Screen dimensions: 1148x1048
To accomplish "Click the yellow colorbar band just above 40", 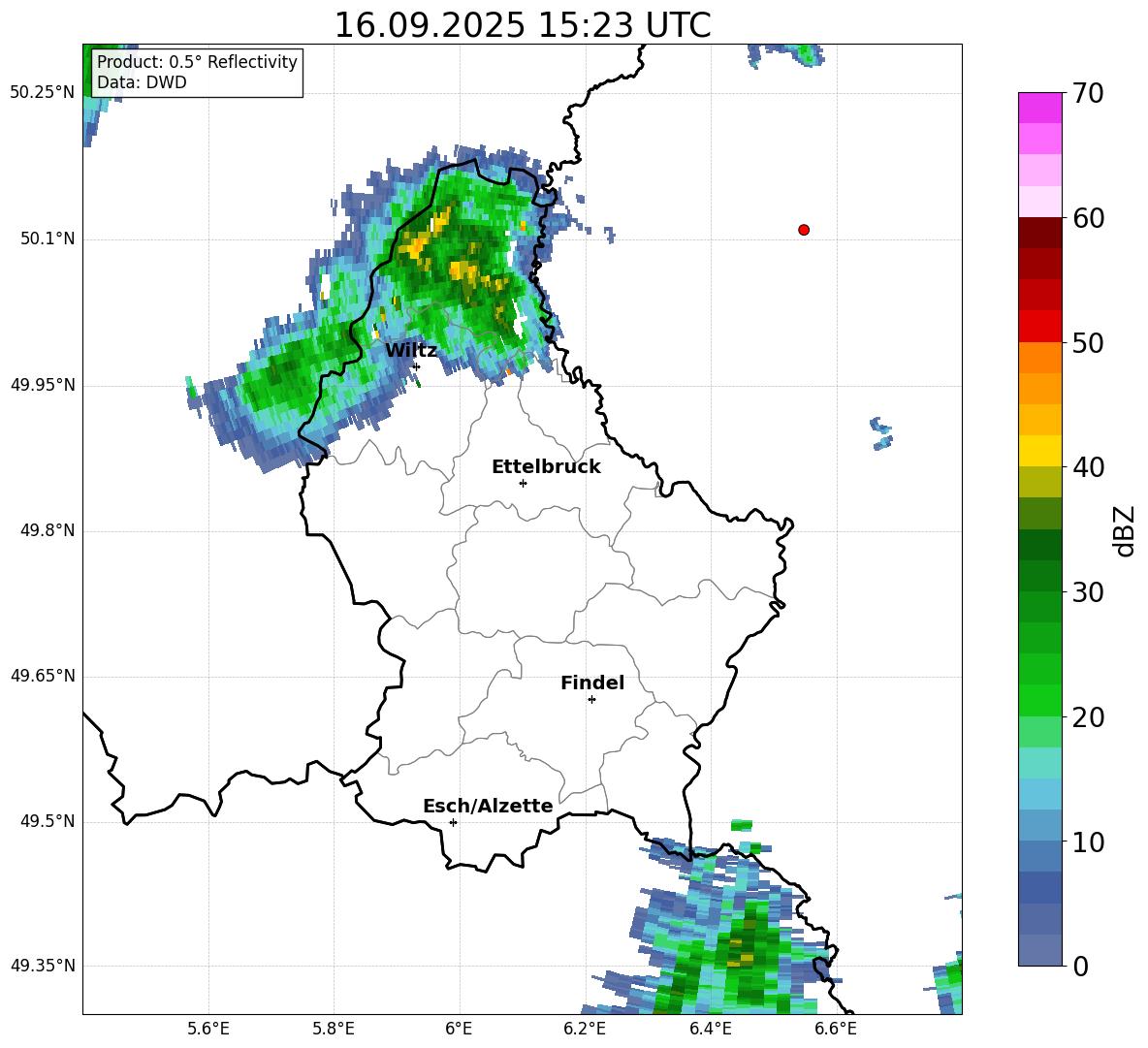I will click(1039, 451).
